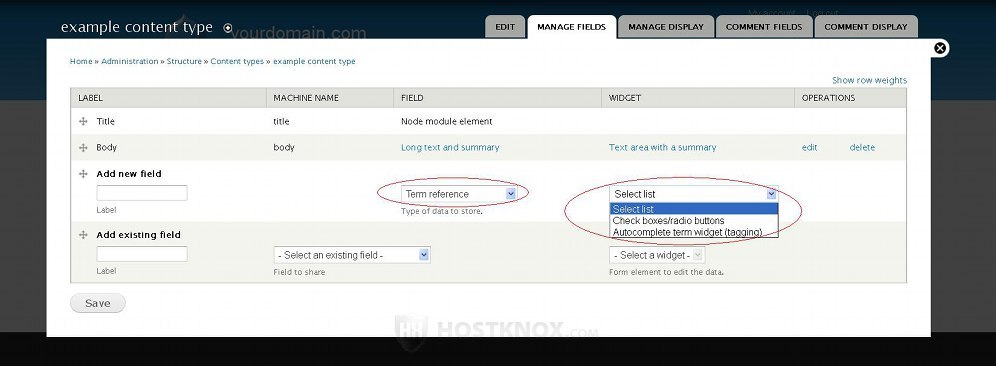Open Long text and summary field link
This screenshot has width=996, height=366.
pos(450,147)
